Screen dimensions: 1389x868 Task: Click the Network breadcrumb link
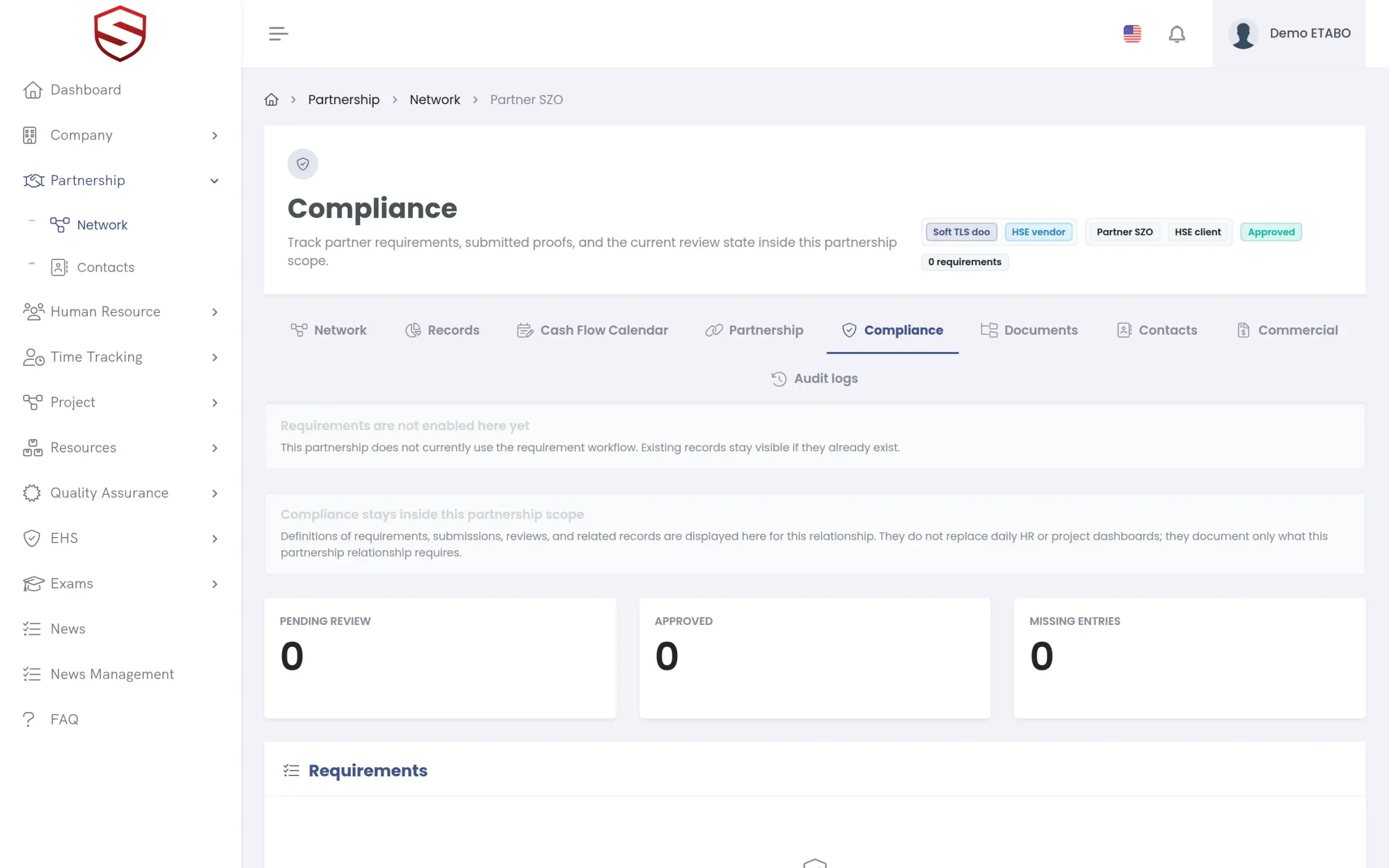coord(435,100)
